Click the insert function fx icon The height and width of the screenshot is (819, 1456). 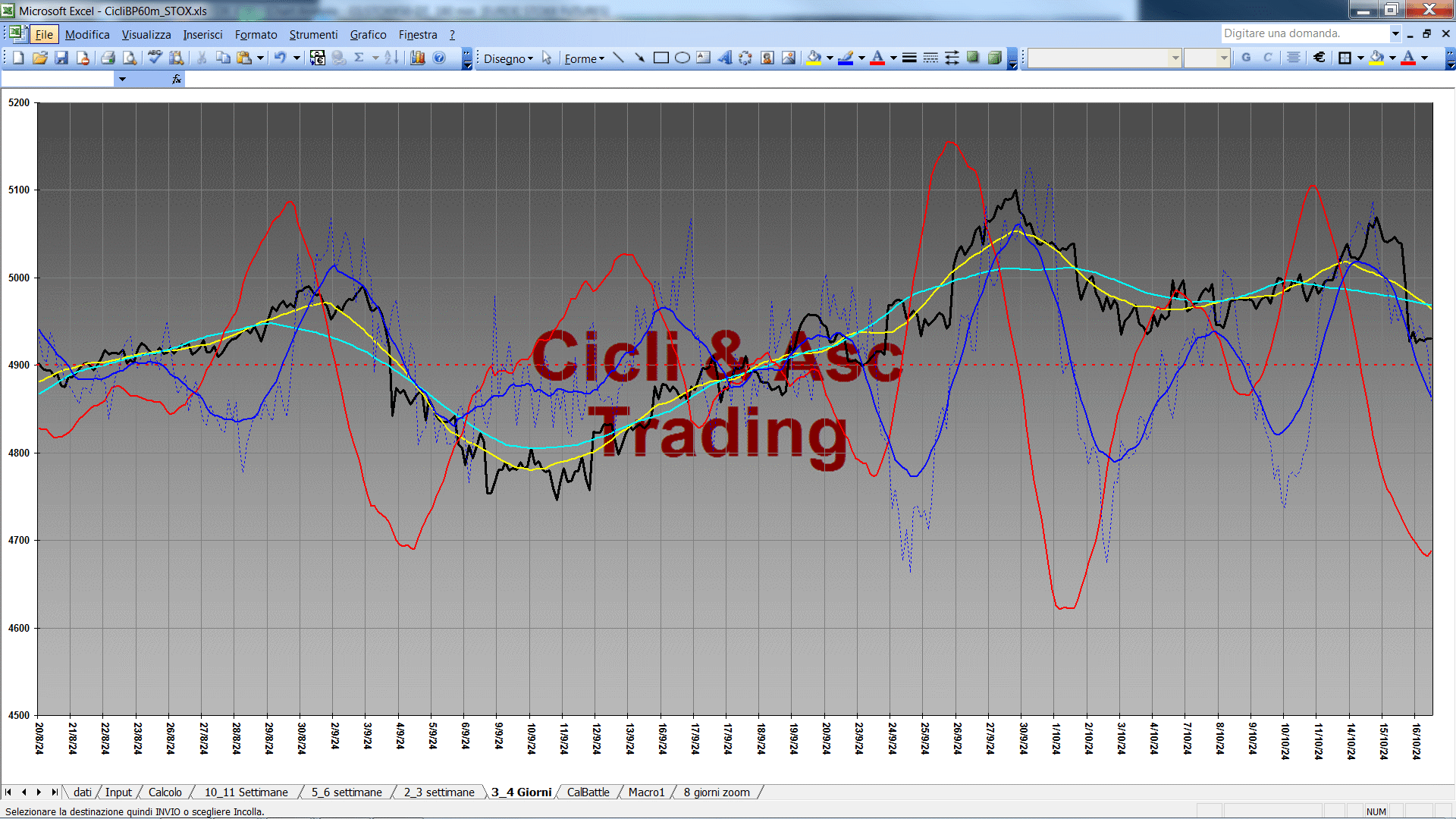[177, 79]
